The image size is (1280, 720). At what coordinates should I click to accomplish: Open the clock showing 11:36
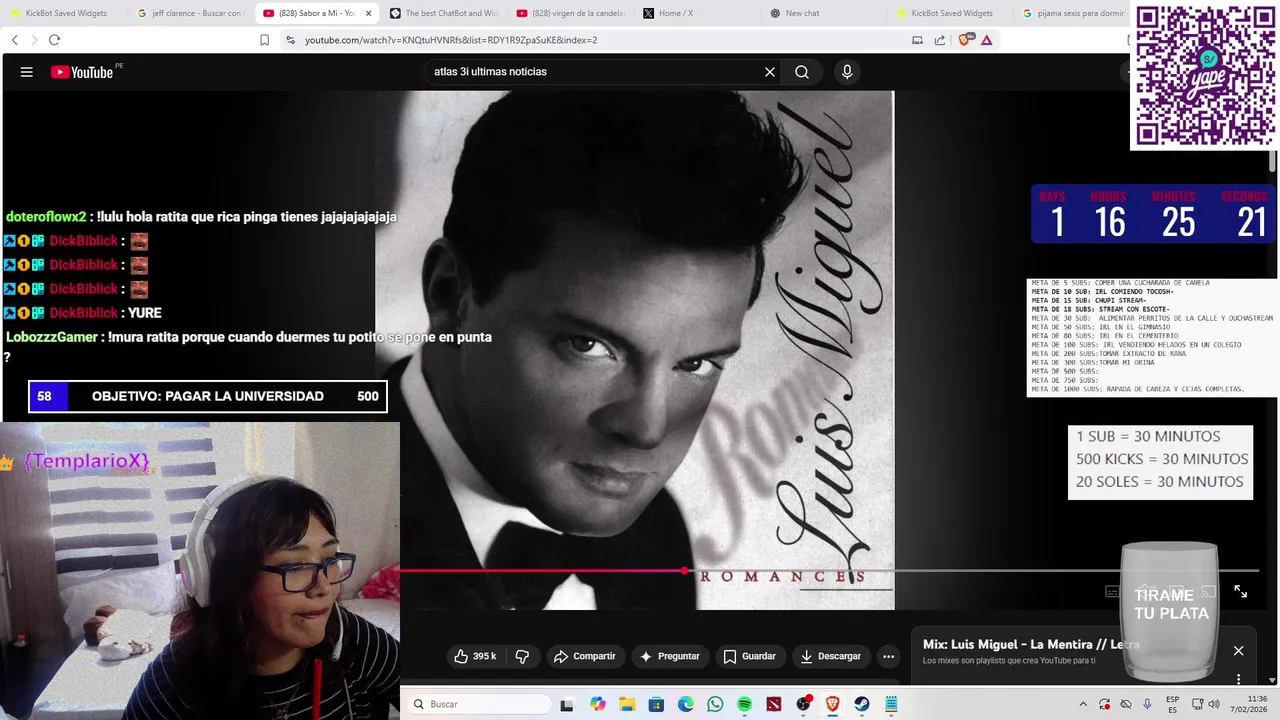[1250, 704]
